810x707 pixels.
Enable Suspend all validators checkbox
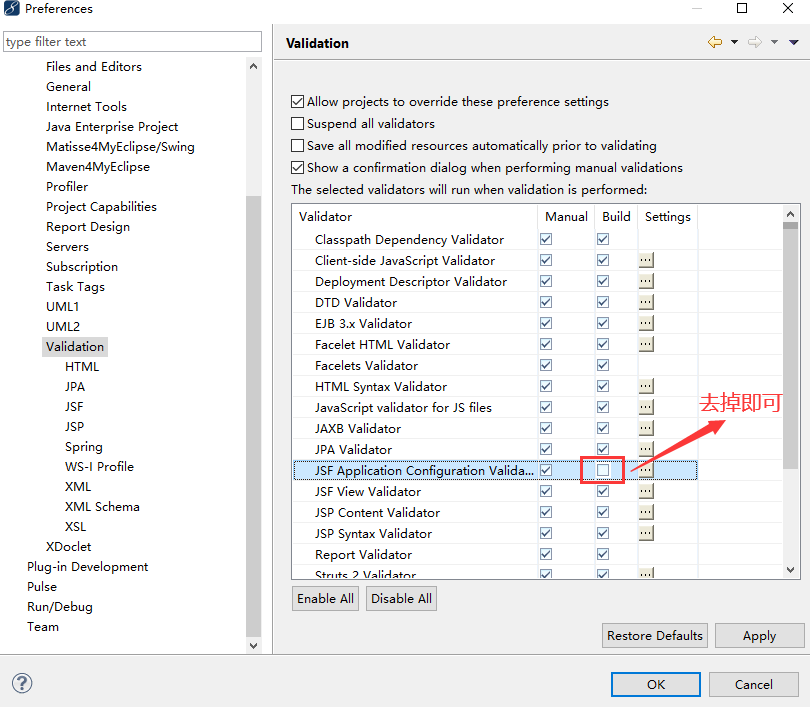point(297,123)
